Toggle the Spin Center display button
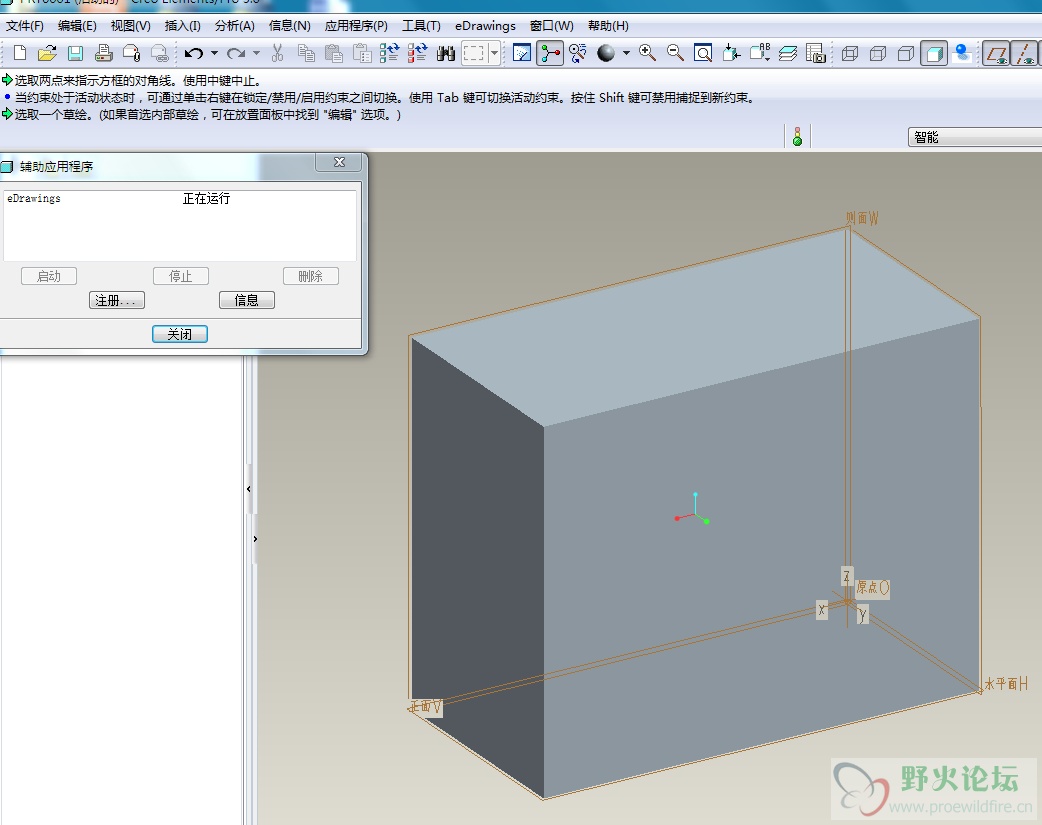 pos(550,53)
